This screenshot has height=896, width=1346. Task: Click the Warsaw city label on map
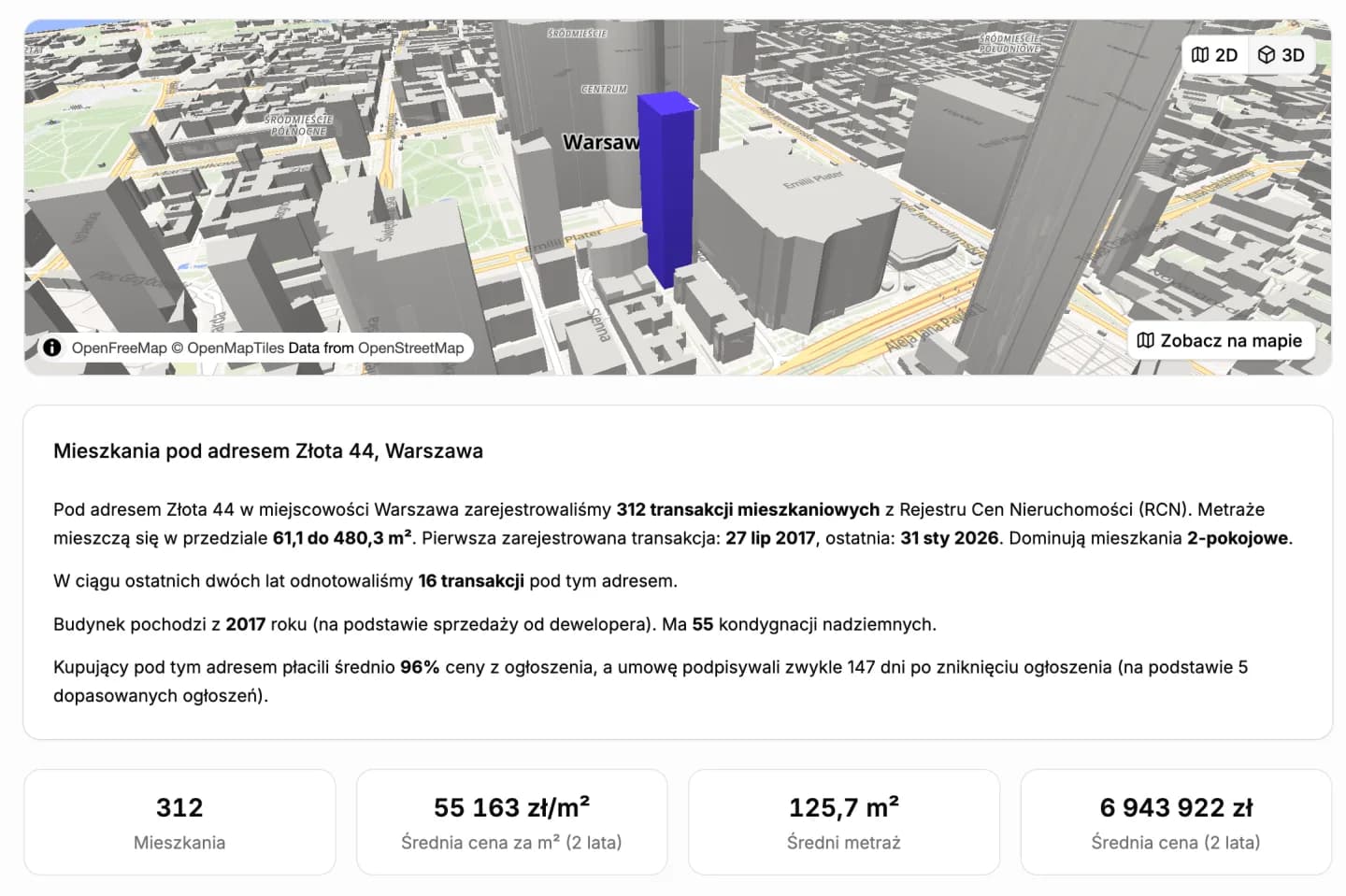point(602,142)
